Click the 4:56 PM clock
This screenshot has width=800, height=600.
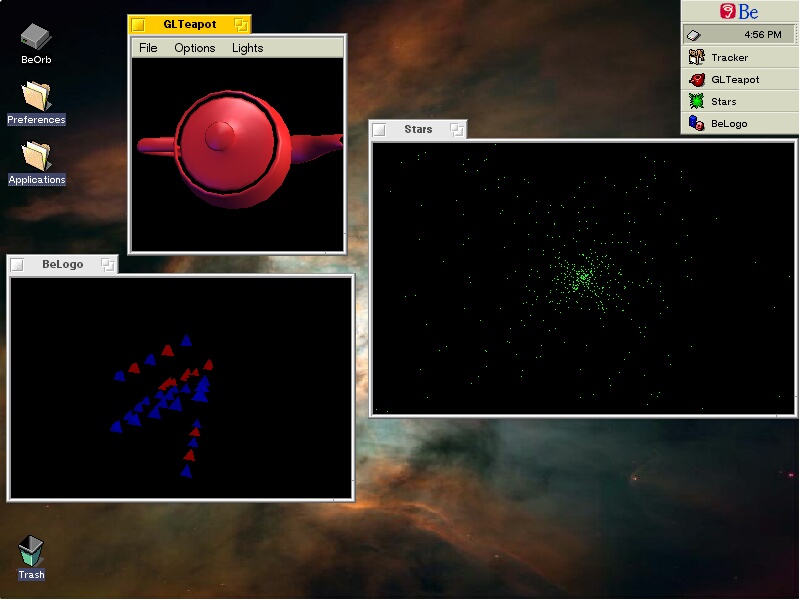point(762,35)
